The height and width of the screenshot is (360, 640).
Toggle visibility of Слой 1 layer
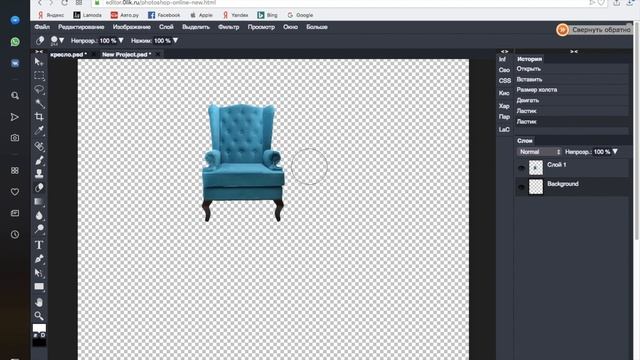pyautogui.click(x=521, y=168)
